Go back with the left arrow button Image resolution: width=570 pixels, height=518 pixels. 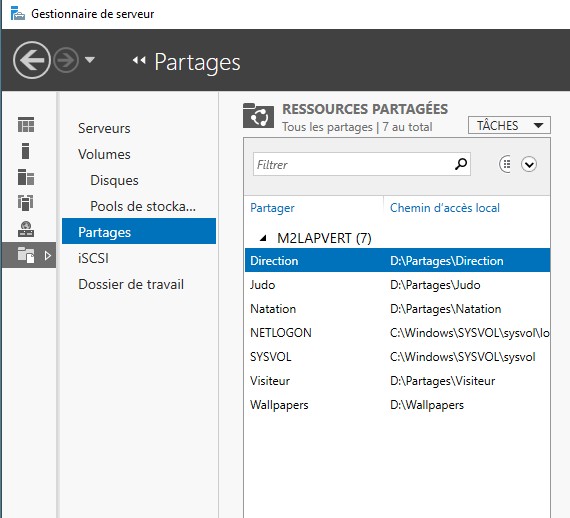(32, 60)
